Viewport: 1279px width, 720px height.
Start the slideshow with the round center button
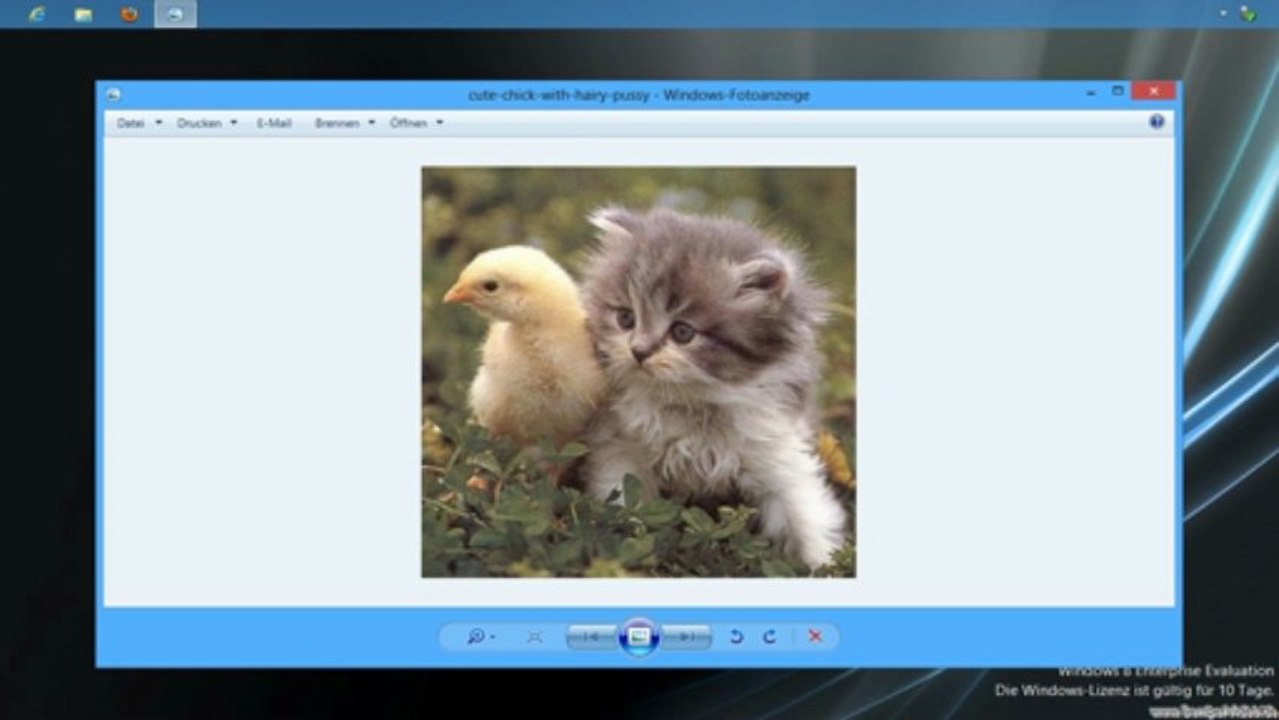tap(639, 637)
